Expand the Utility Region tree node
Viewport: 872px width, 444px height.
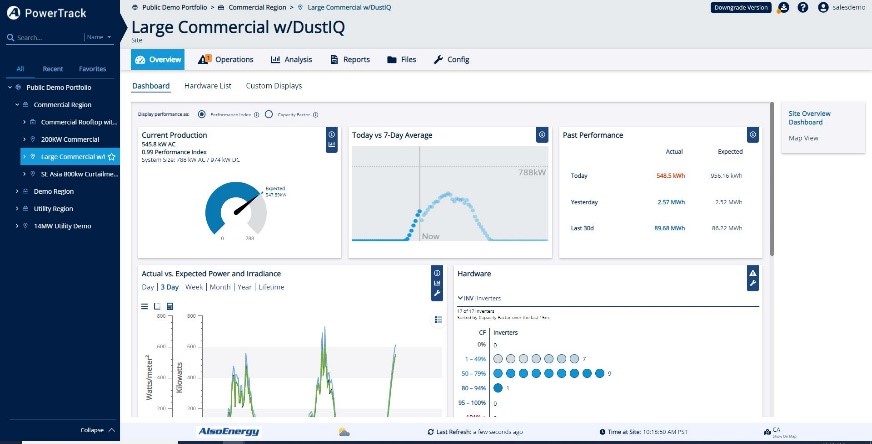tap(17, 209)
